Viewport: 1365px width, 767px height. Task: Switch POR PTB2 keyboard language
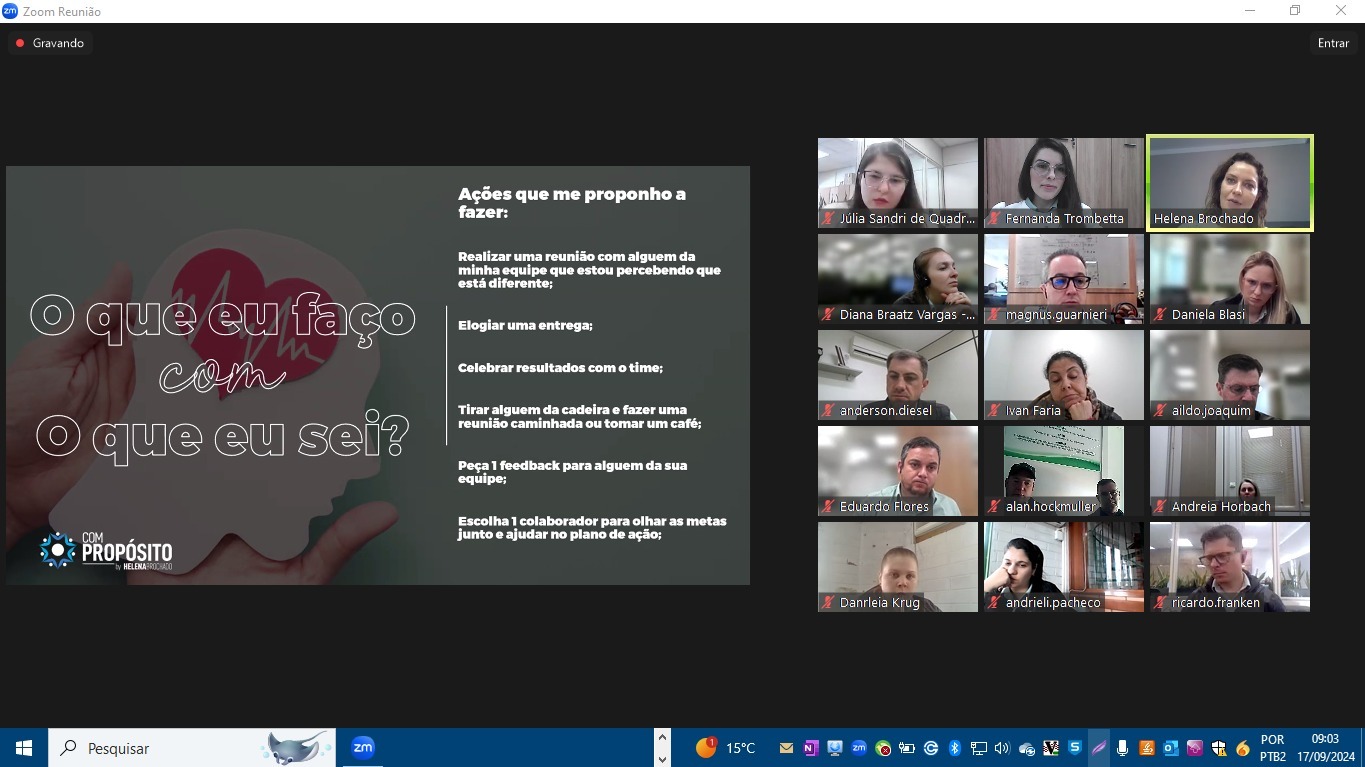coord(1272,748)
